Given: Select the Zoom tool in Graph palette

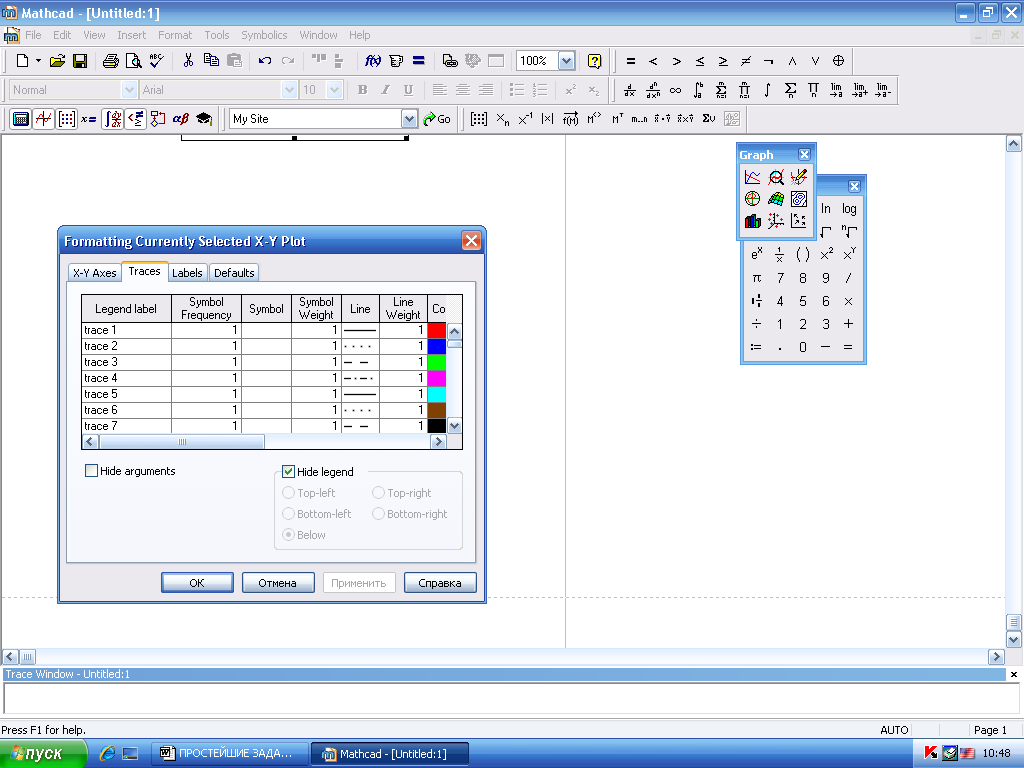Looking at the screenshot, I should coord(775,177).
